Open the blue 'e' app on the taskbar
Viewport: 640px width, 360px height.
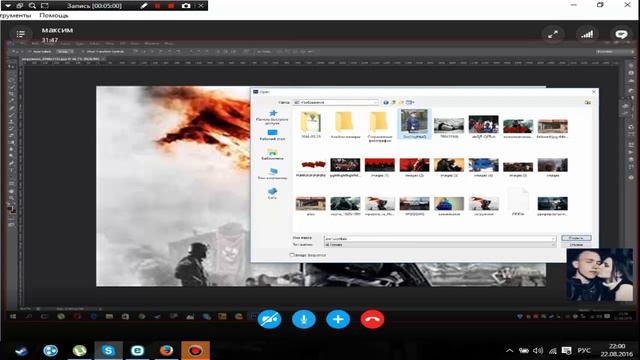pyautogui.click(x=137, y=351)
